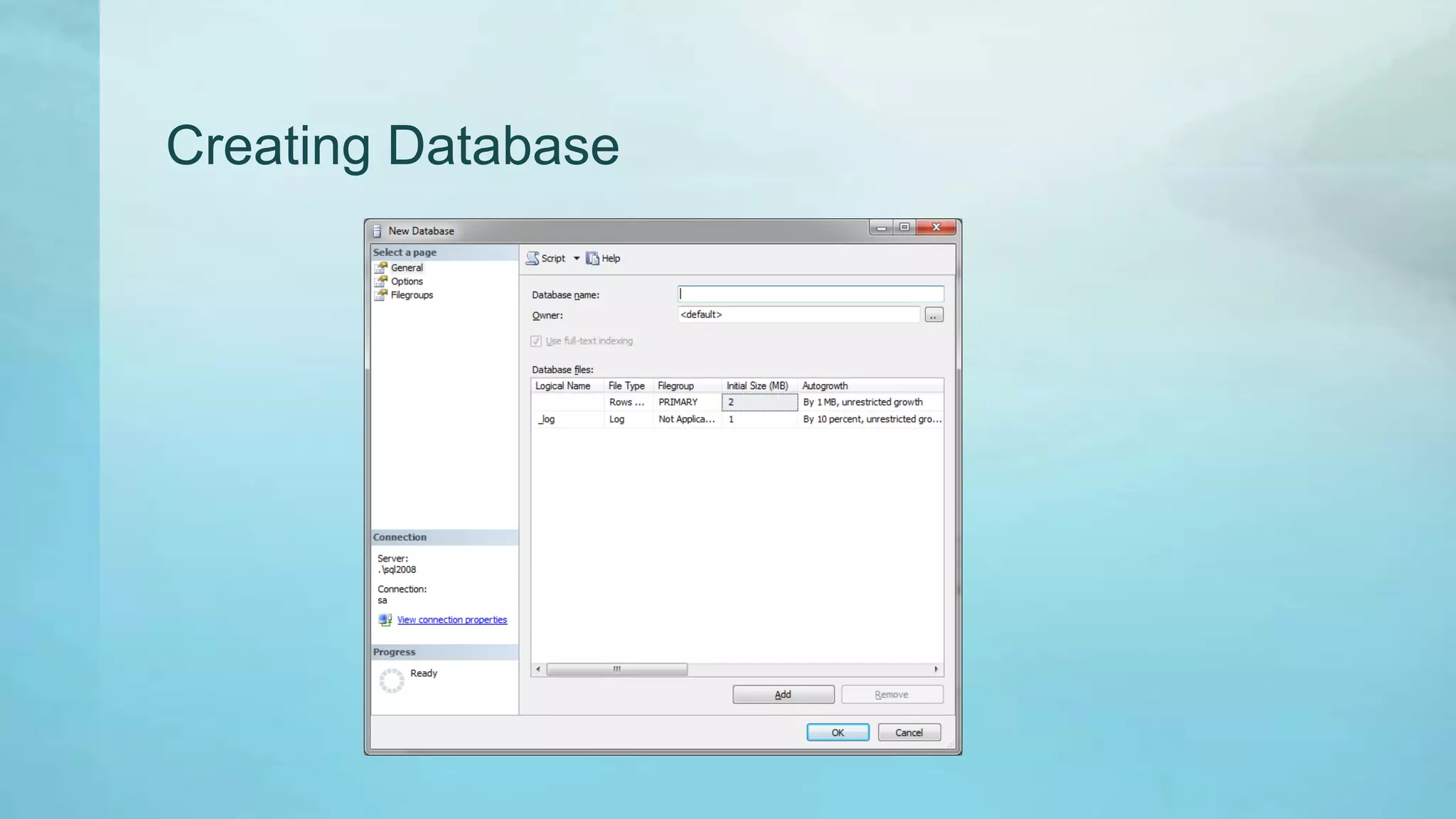The width and height of the screenshot is (1456, 819).
Task: Minimize the New Database window
Action: click(x=881, y=227)
